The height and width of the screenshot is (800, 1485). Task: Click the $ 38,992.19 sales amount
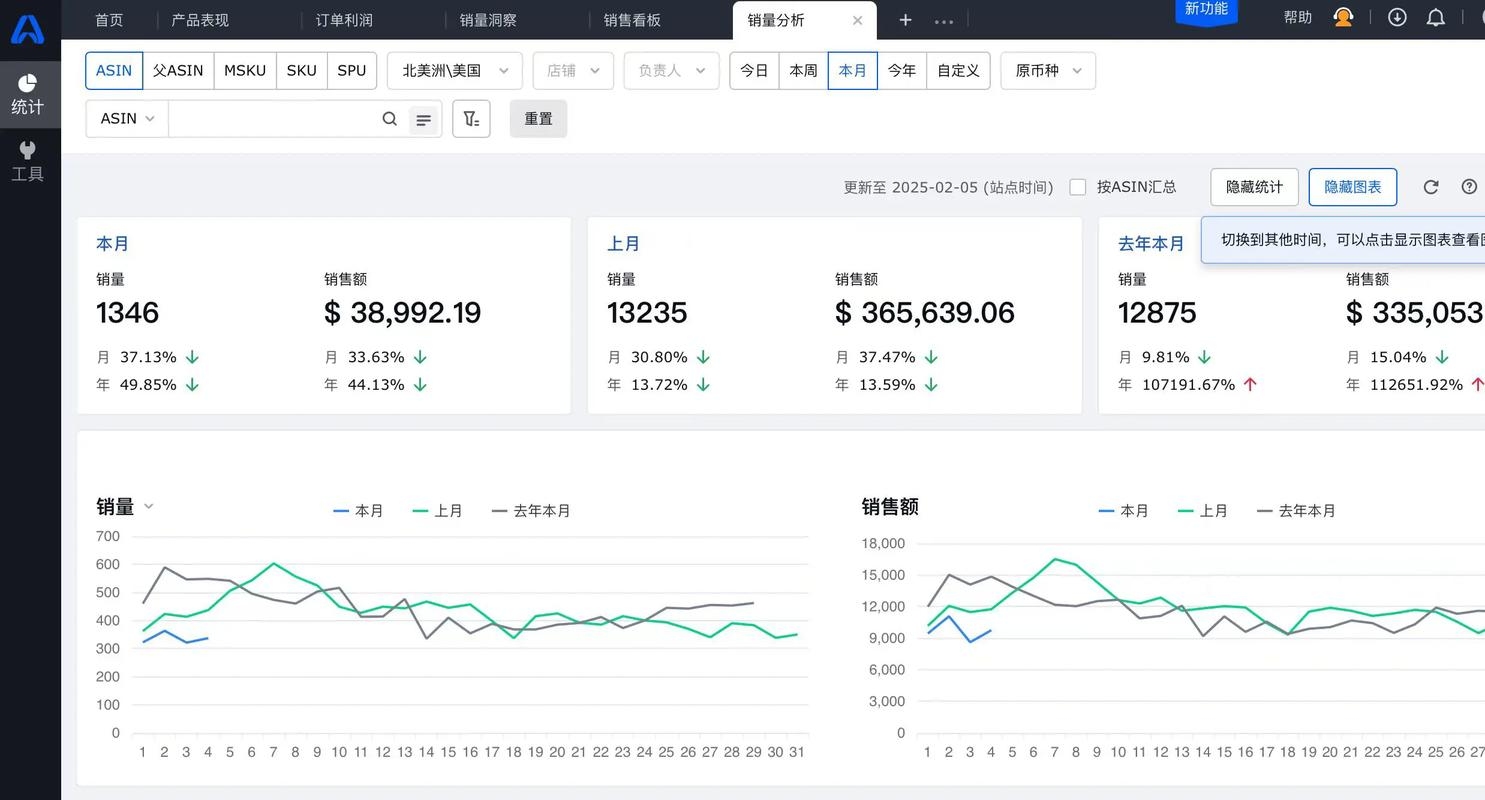point(402,313)
